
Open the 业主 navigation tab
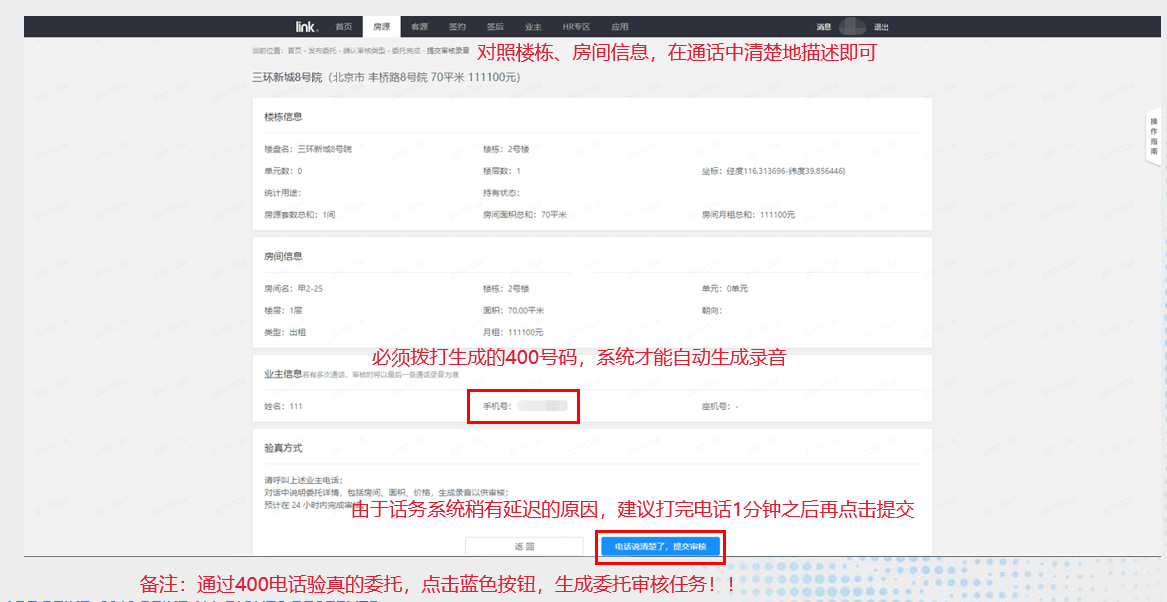pyautogui.click(x=532, y=27)
